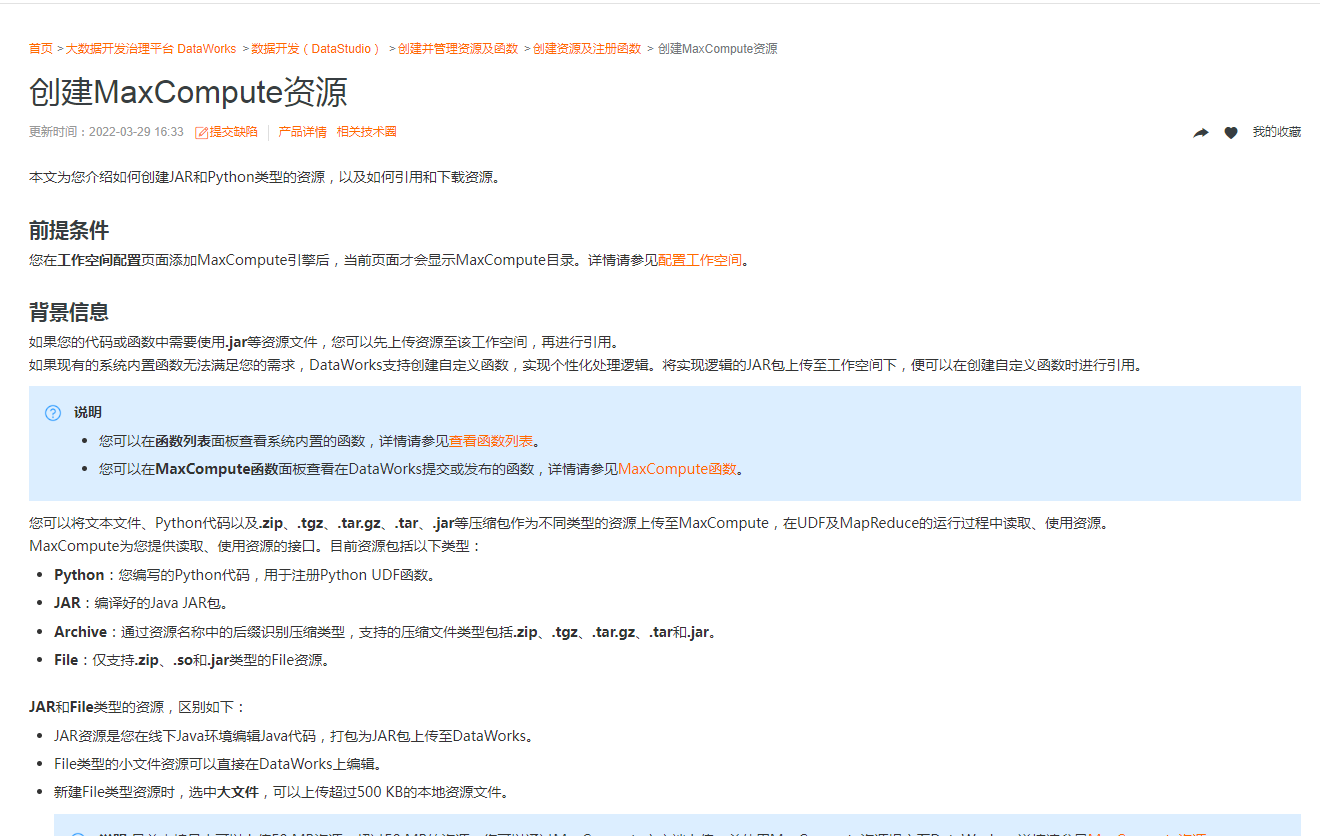Follow the 查看函数列表 link

pos(491,441)
